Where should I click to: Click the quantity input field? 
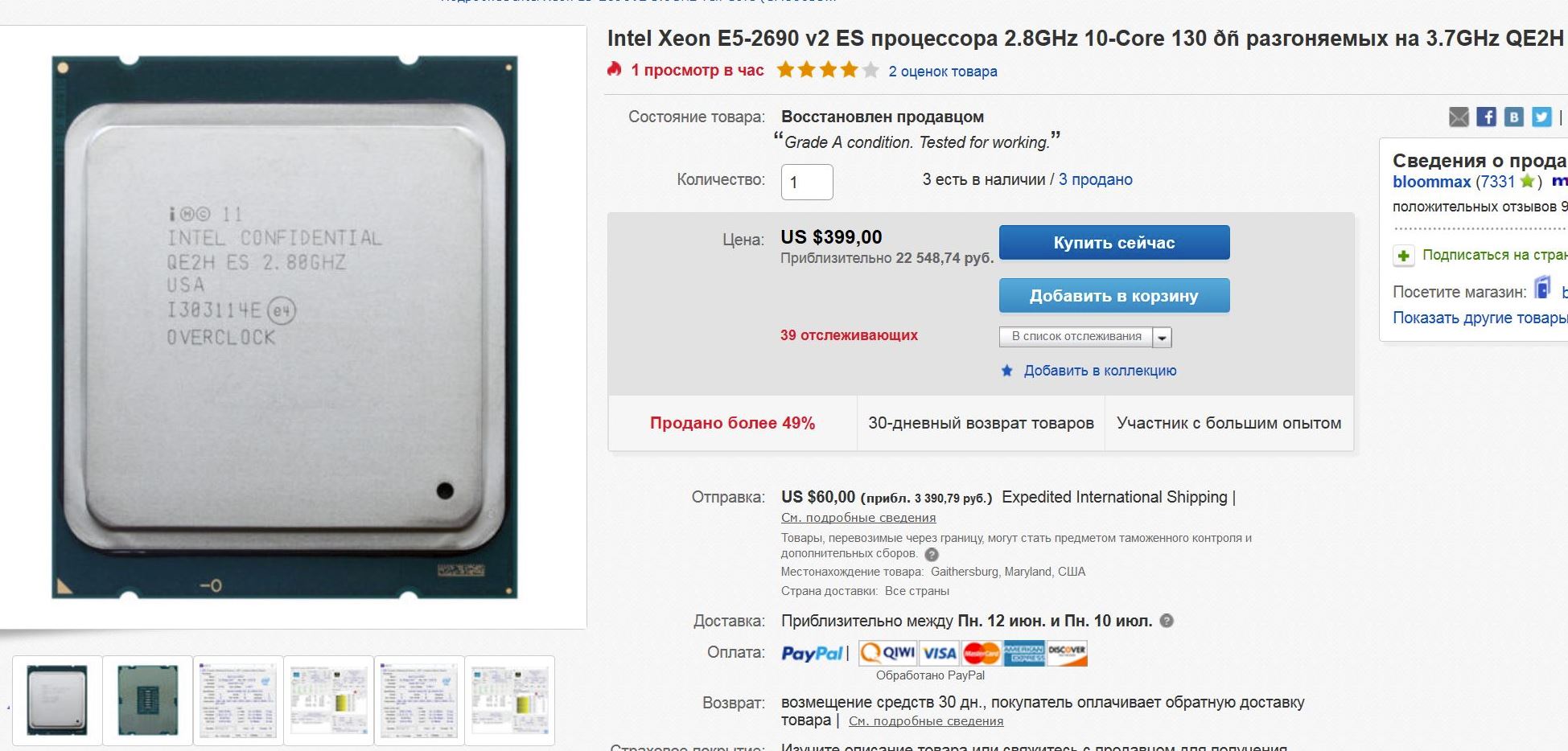(x=807, y=183)
